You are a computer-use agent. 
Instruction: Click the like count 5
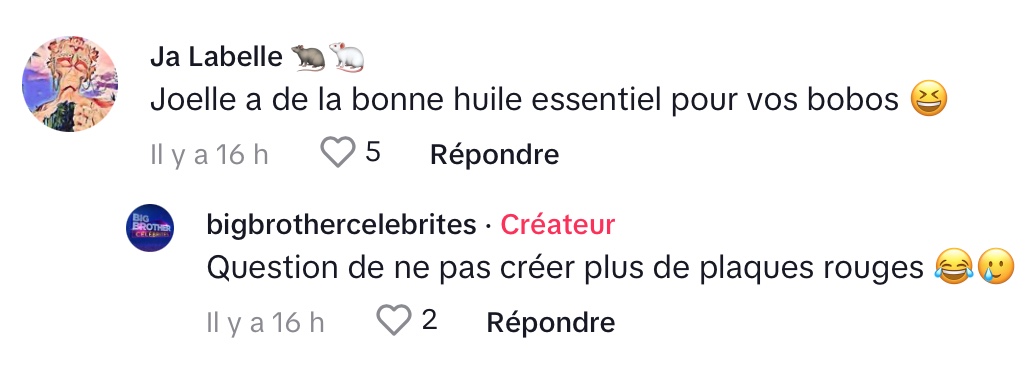tap(373, 153)
